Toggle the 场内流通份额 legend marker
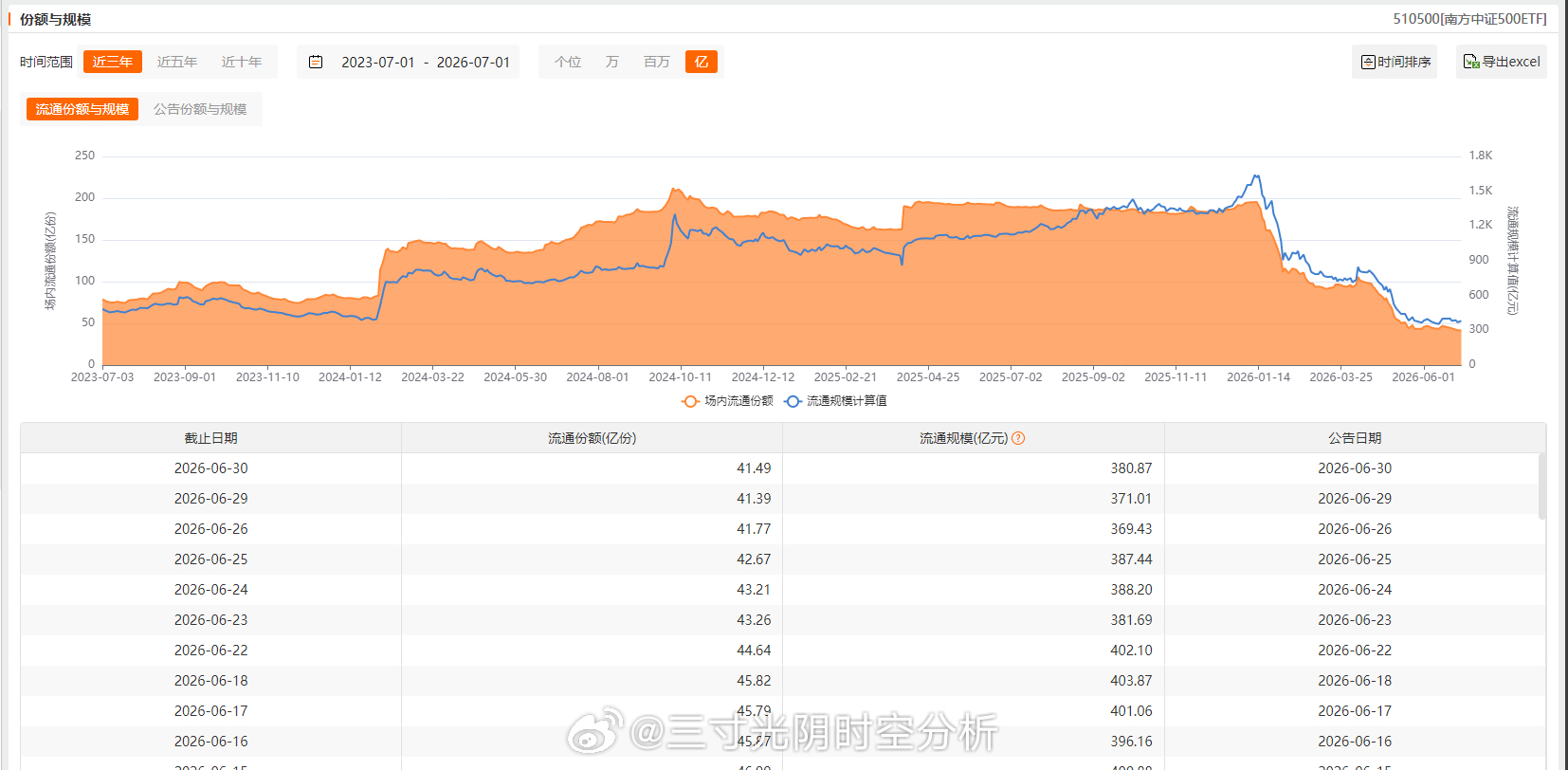 pyautogui.click(x=690, y=401)
